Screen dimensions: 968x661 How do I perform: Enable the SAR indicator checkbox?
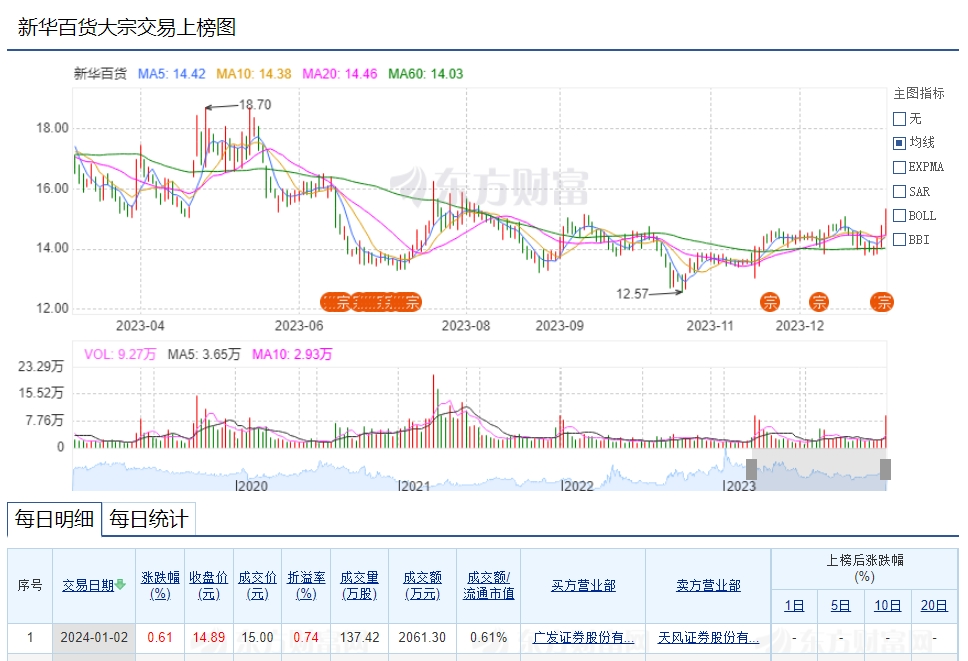pos(899,191)
